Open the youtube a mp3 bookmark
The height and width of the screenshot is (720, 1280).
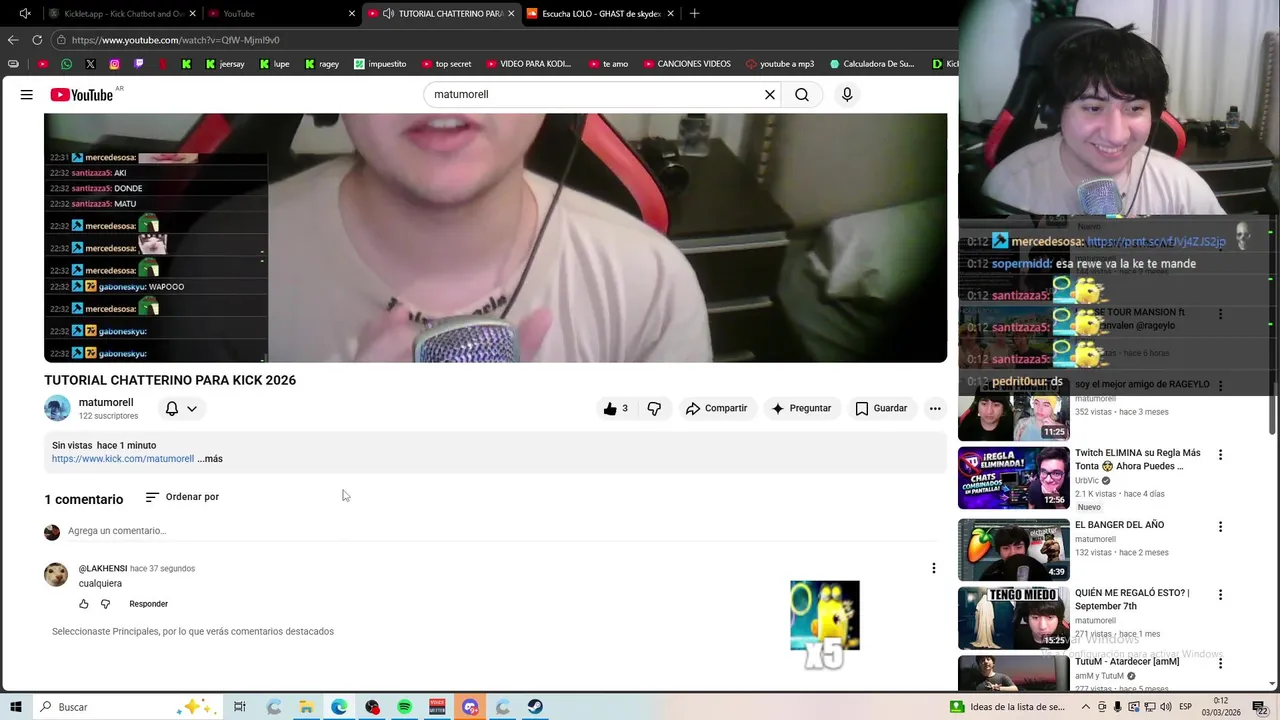[x=780, y=64]
